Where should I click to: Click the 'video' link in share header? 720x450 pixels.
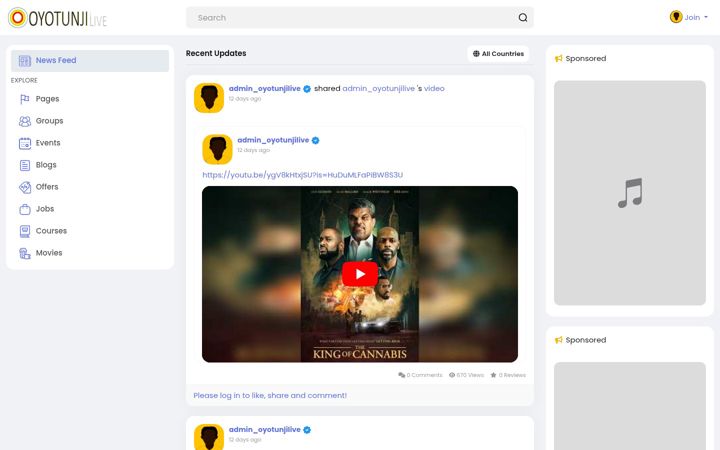[x=434, y=89]
